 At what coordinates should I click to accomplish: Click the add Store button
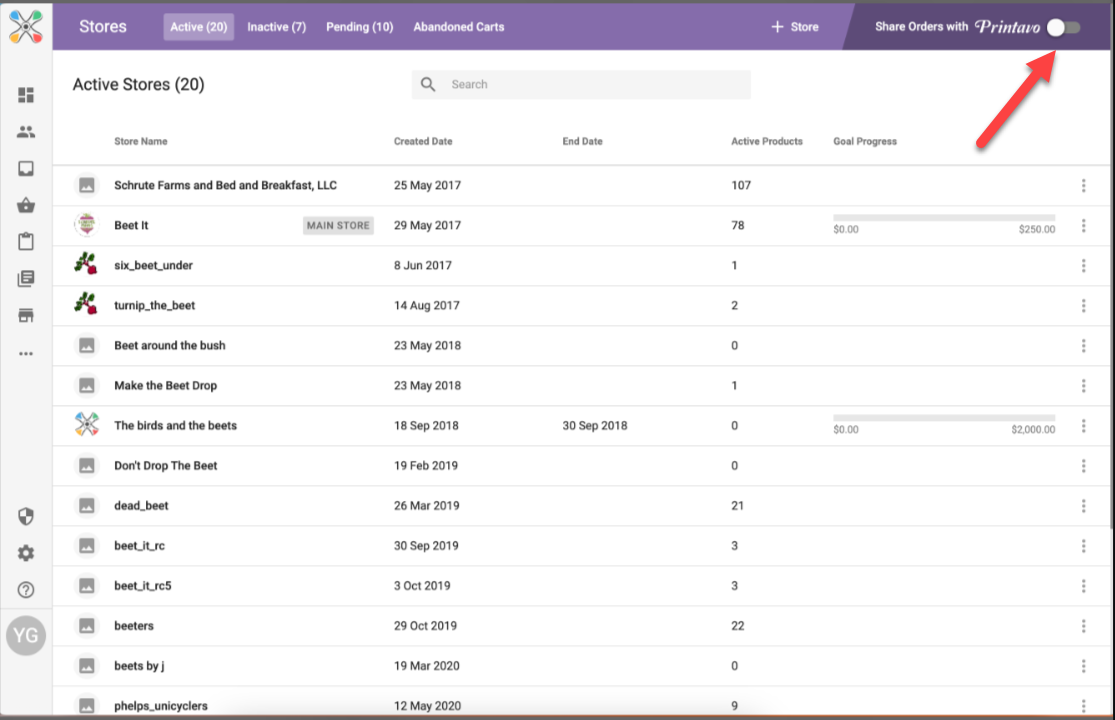795,27
